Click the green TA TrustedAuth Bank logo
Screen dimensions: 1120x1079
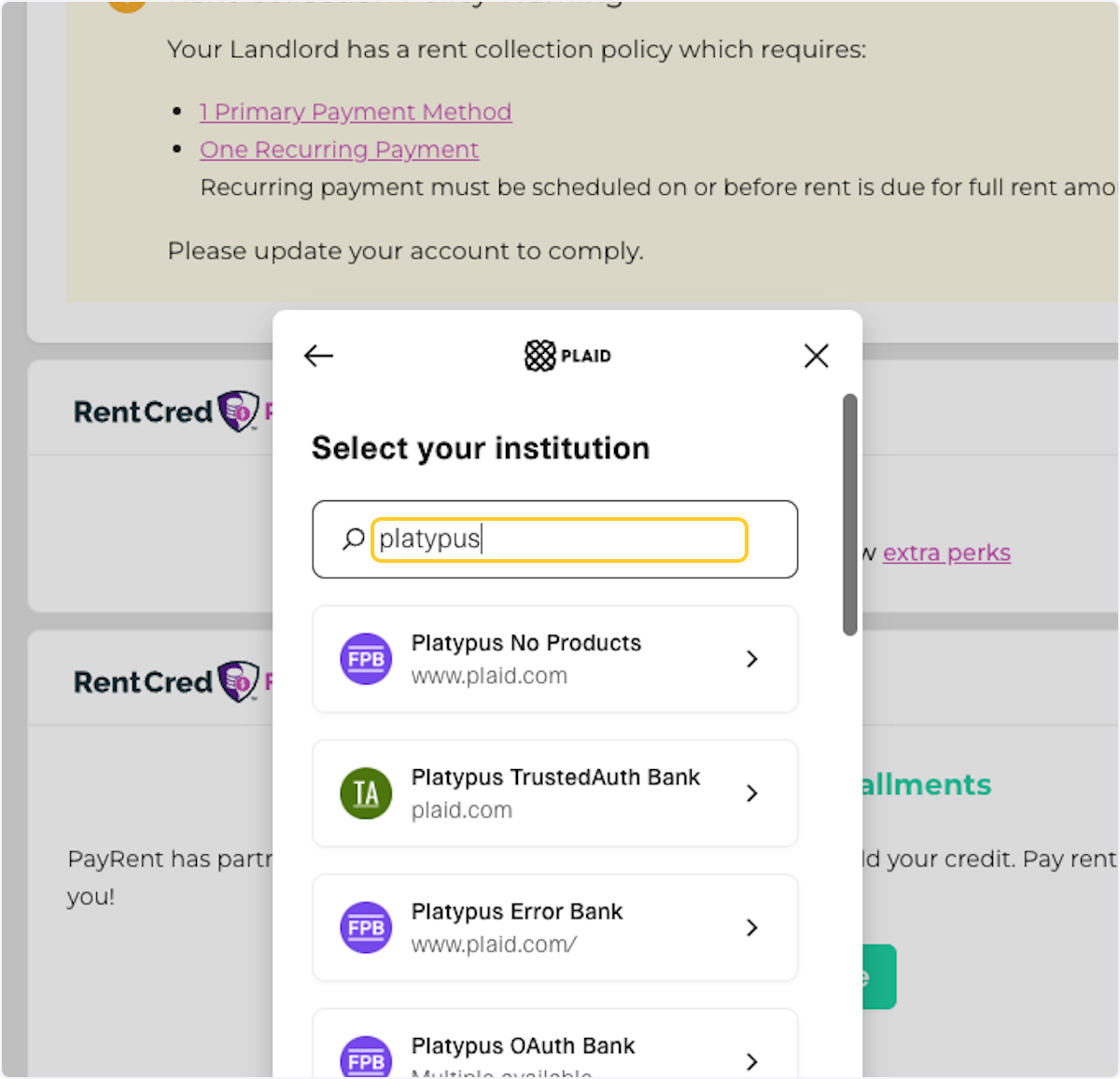pos(366,793)
